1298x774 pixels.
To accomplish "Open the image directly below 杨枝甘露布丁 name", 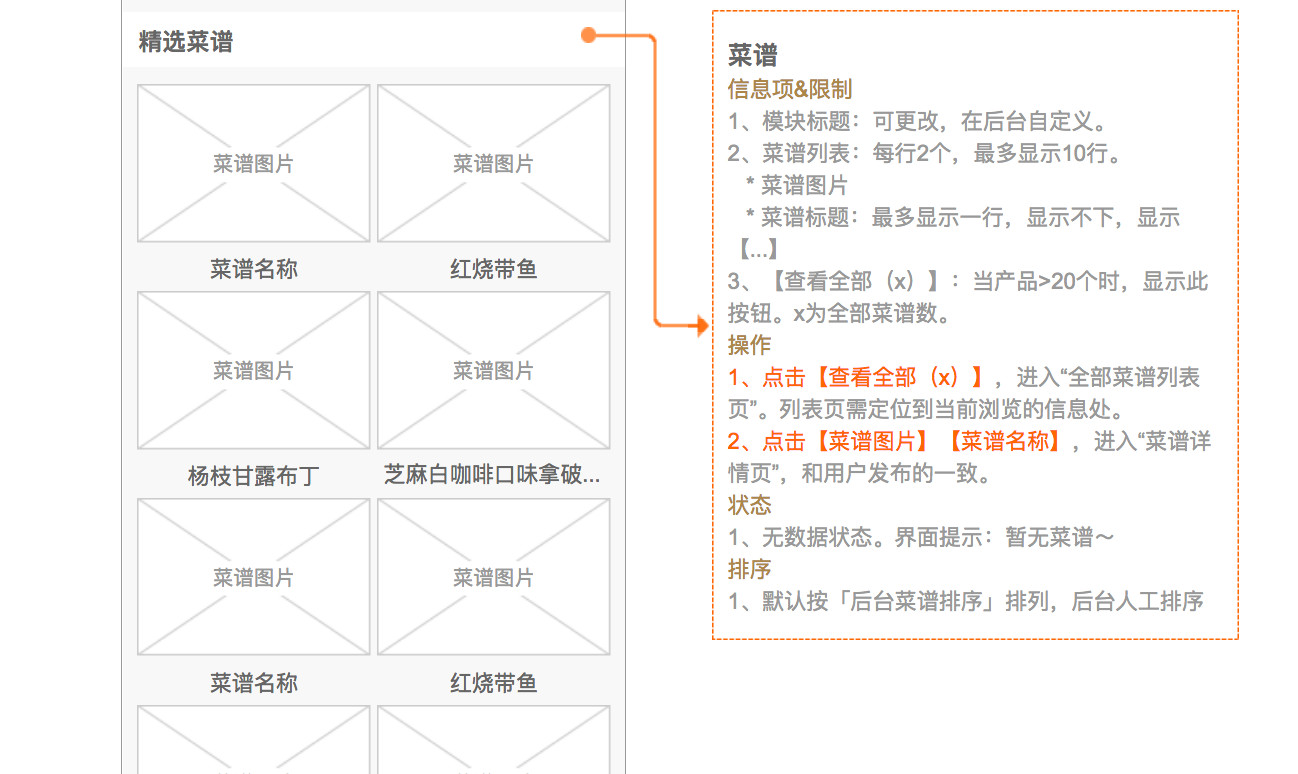I will click(254, 577).
